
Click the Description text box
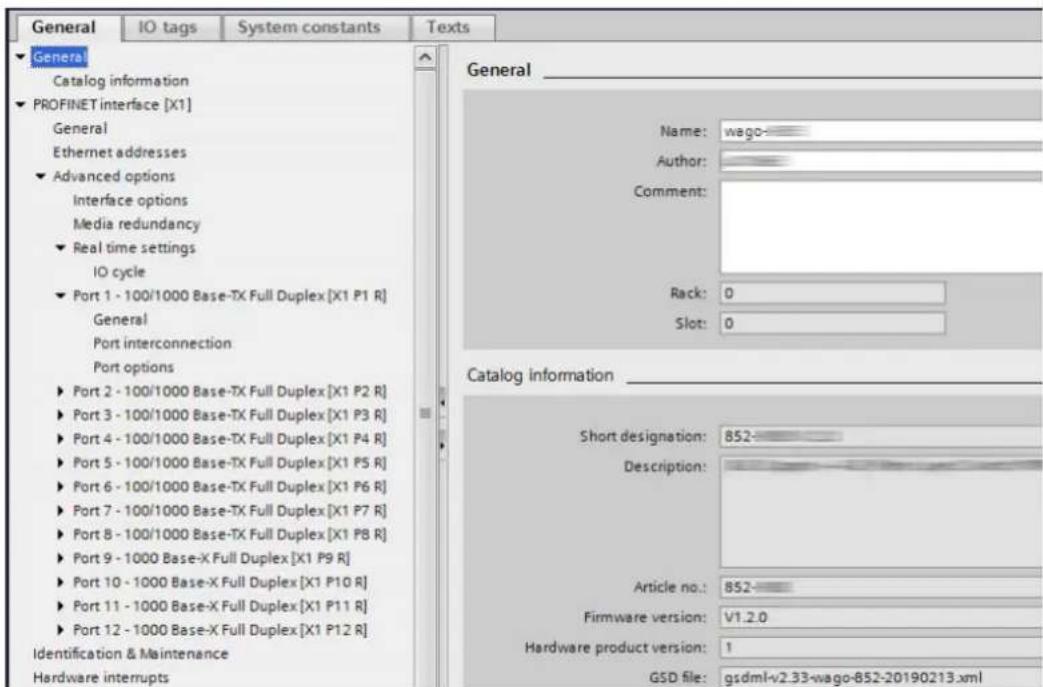pyautogui.click(x=881, y=511)
